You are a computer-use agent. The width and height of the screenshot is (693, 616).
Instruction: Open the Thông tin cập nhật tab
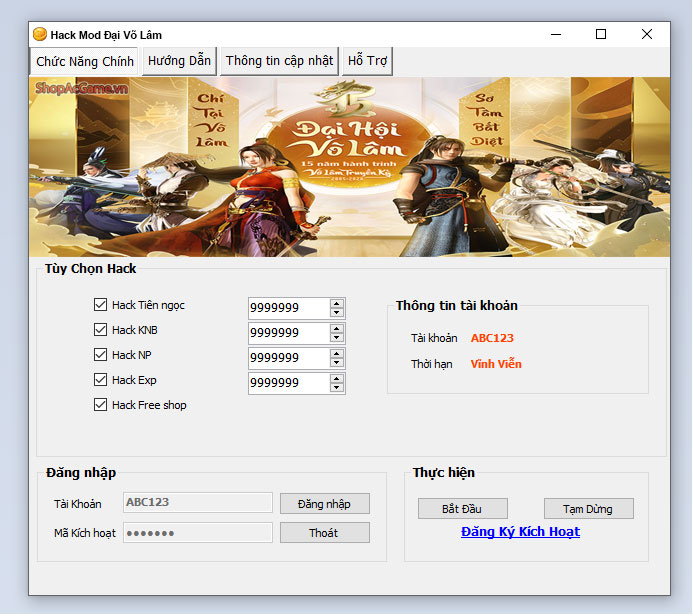pyautogui.click(x=279, y=61)
